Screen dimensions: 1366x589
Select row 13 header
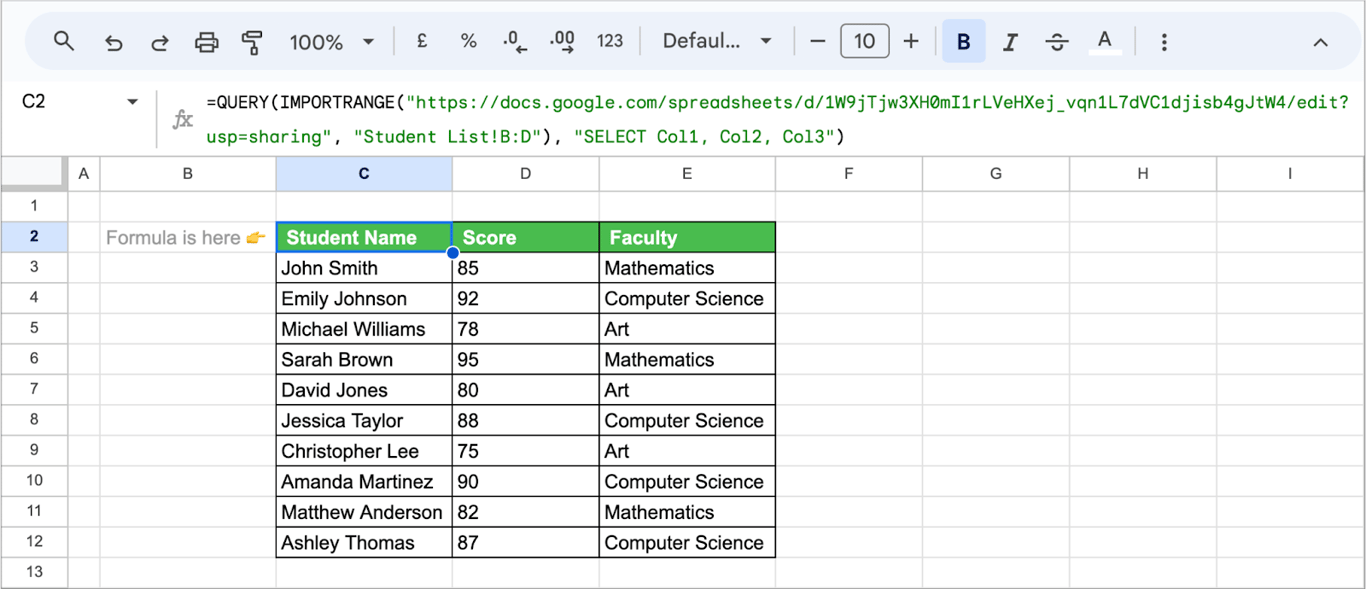click(x=34, y=572)
